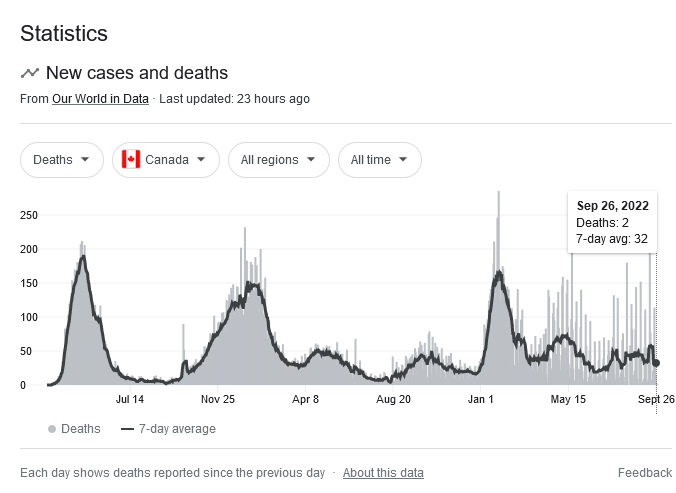
Task: Click the New cases and deaths title
Action: point(138,73)
